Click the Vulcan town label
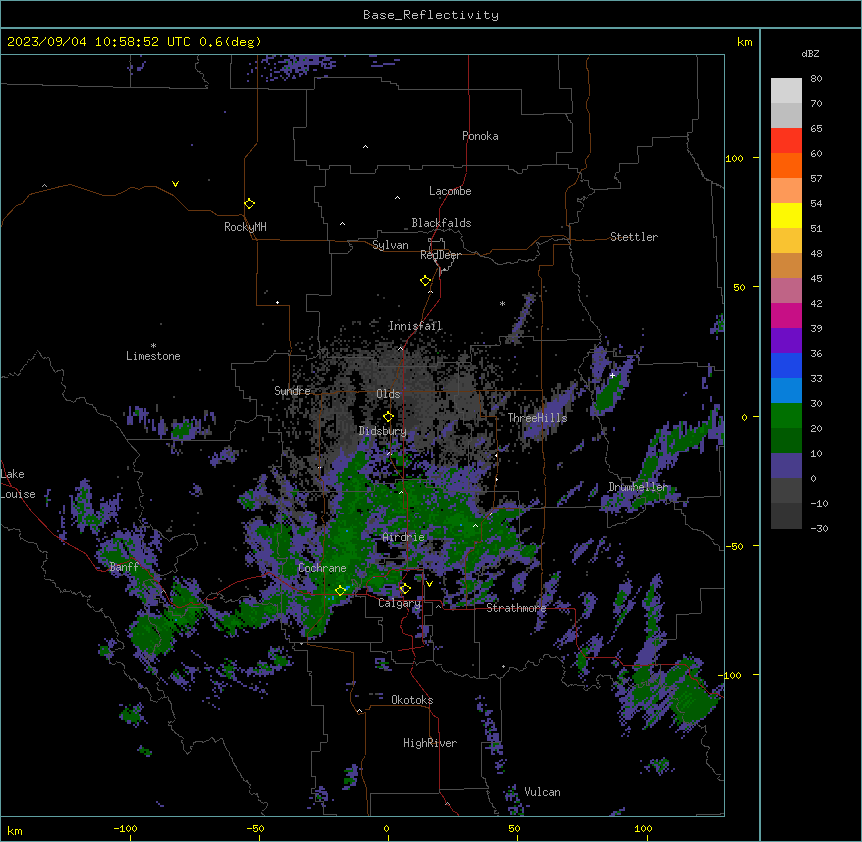This screenshot has width=862, height=842. coord(542,791)
